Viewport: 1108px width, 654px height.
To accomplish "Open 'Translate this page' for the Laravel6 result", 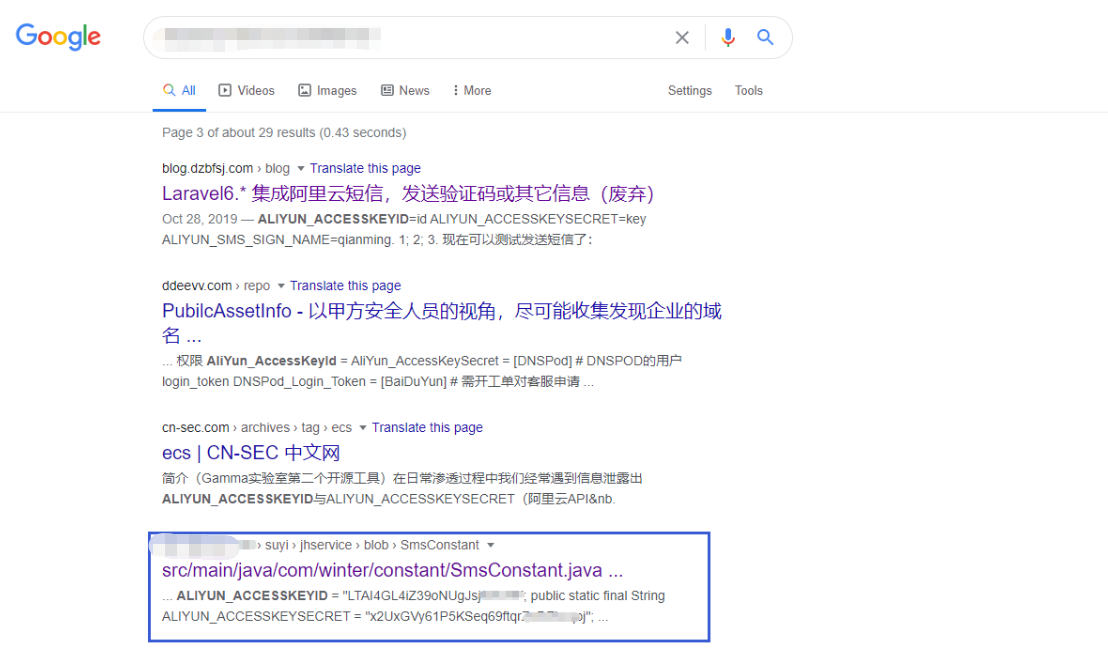I will click(365, 167).
